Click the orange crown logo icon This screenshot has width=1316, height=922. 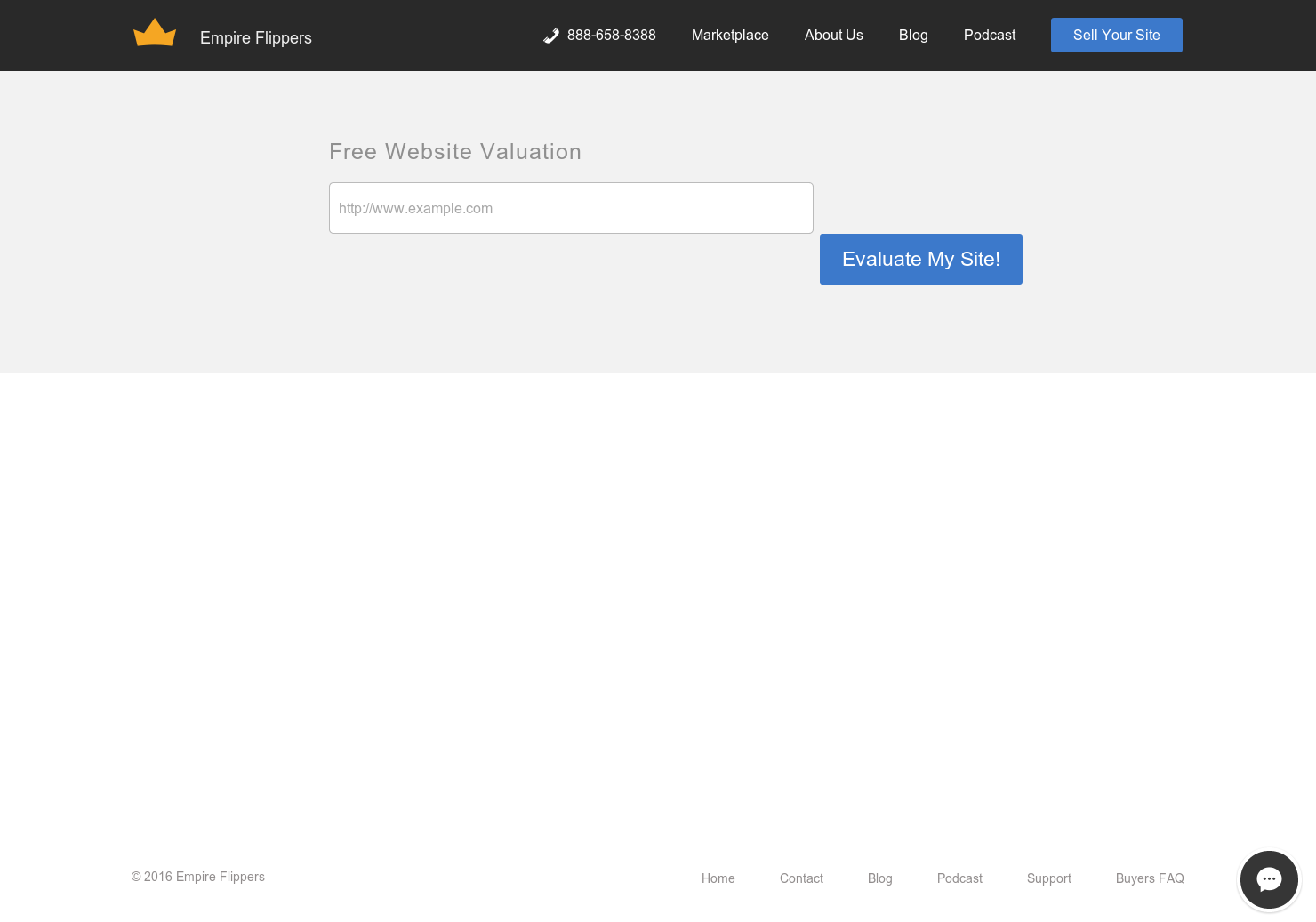(155, 32)
